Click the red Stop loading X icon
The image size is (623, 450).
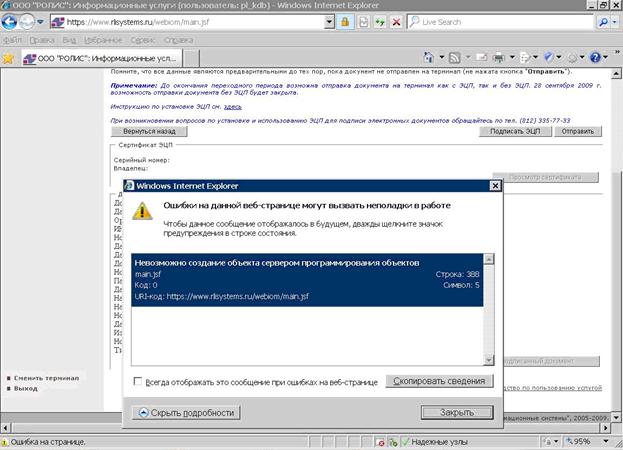(396, 22)
